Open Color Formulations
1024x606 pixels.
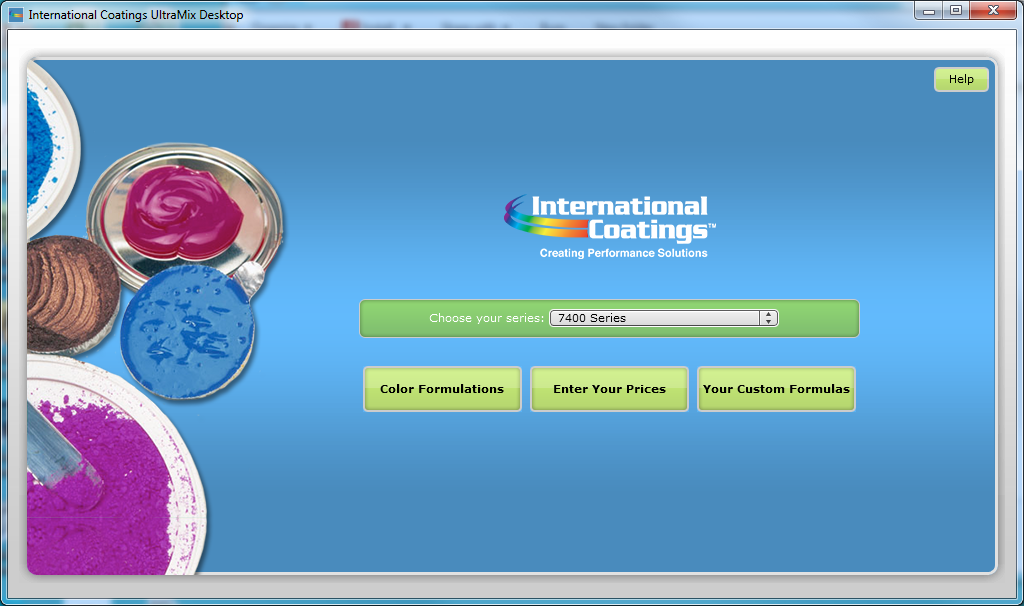(442, 389)
